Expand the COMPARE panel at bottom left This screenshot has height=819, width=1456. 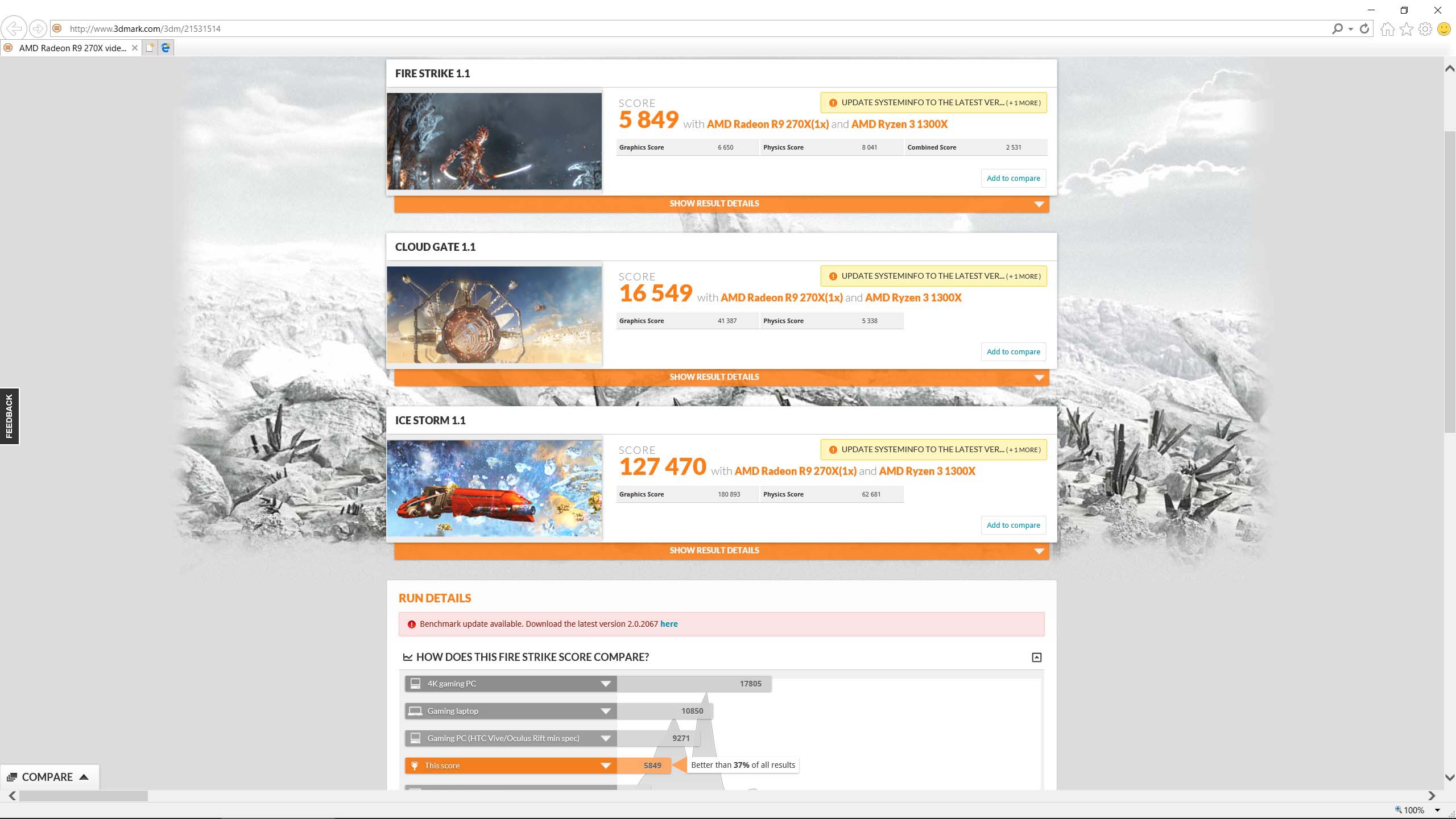click(49, 777)
